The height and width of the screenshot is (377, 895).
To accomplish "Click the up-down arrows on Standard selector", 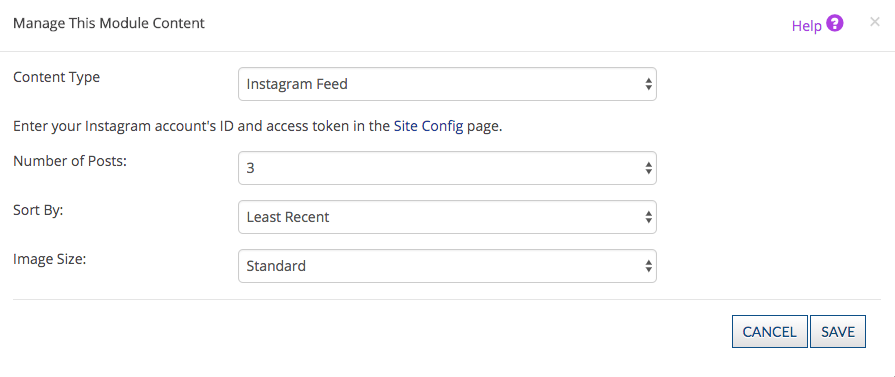I will point(648,266).
